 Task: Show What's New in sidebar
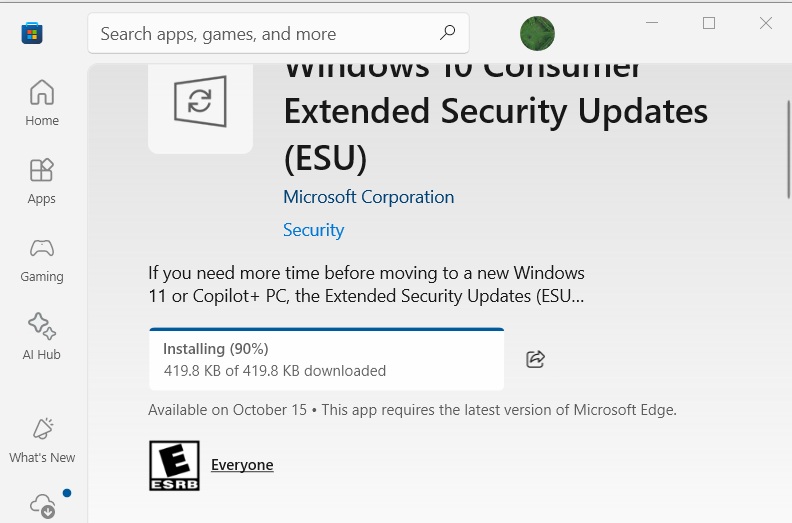click(x=42, y=440)
